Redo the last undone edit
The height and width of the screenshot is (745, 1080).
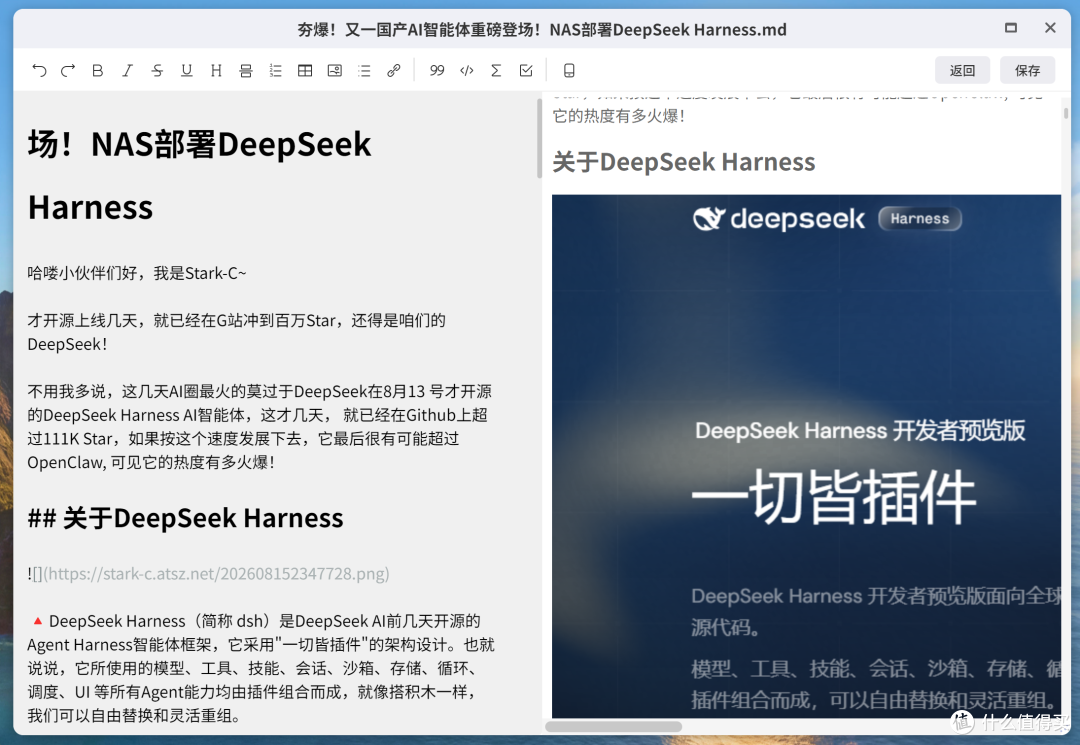point(68,70)
